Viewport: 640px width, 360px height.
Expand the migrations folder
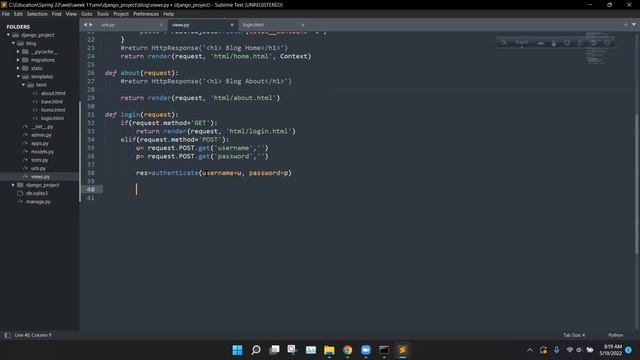[18, 60]
